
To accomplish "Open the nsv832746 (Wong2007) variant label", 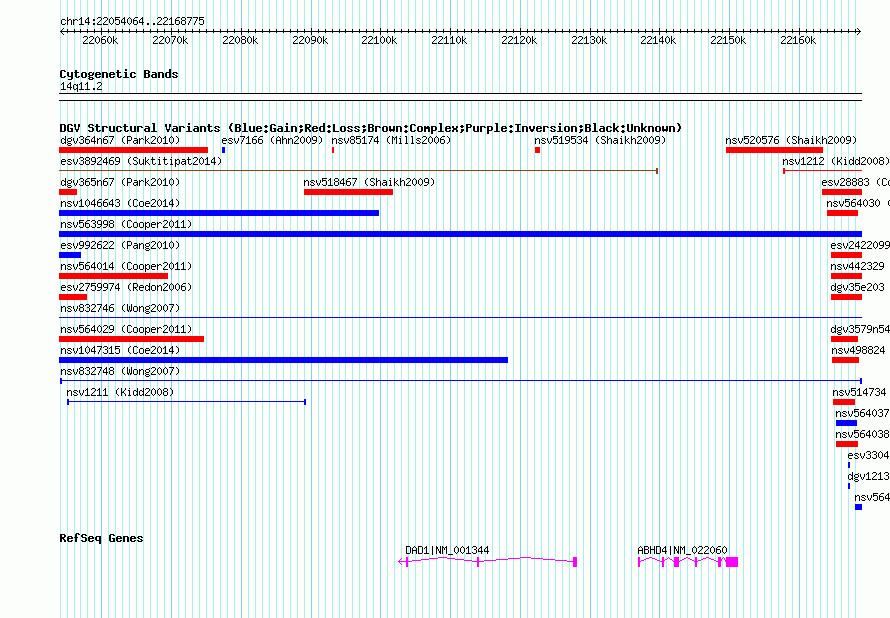I will 120,308.
